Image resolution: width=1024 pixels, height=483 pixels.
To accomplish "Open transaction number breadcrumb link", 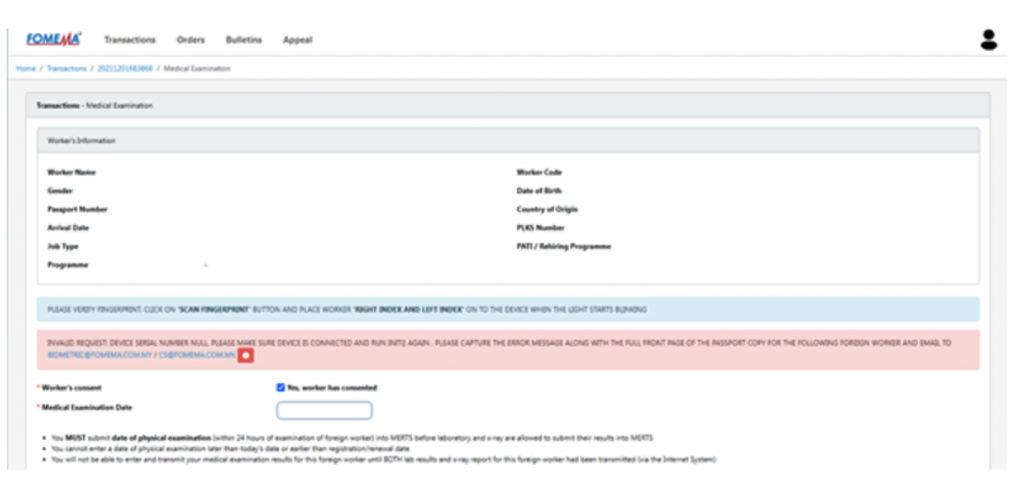I will click(x=126, y=68).
